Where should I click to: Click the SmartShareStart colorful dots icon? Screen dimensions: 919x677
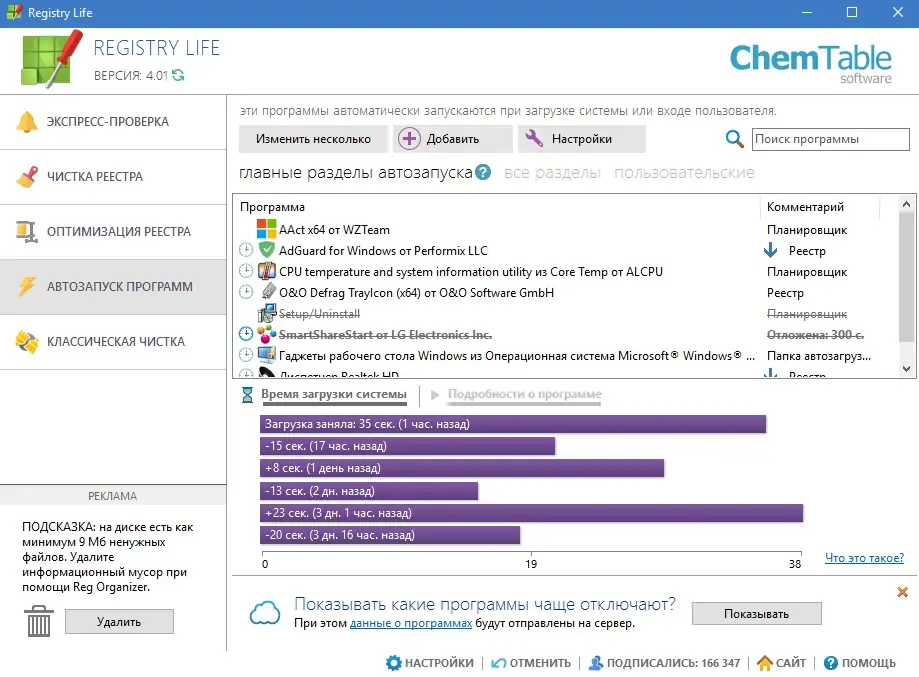click(x=267, y=334)
